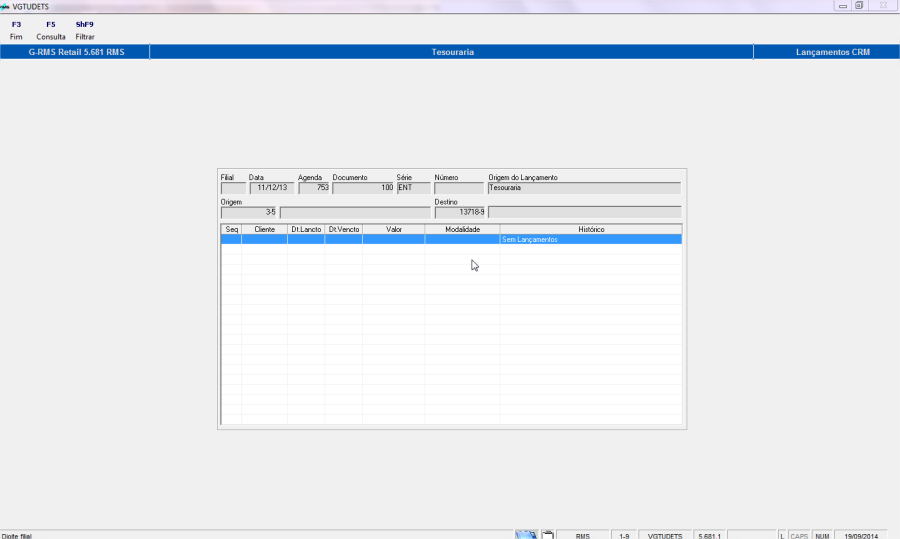Click the Origem field showing 3-5
Screen dimensions: 900x539
[x=249, y=212]
